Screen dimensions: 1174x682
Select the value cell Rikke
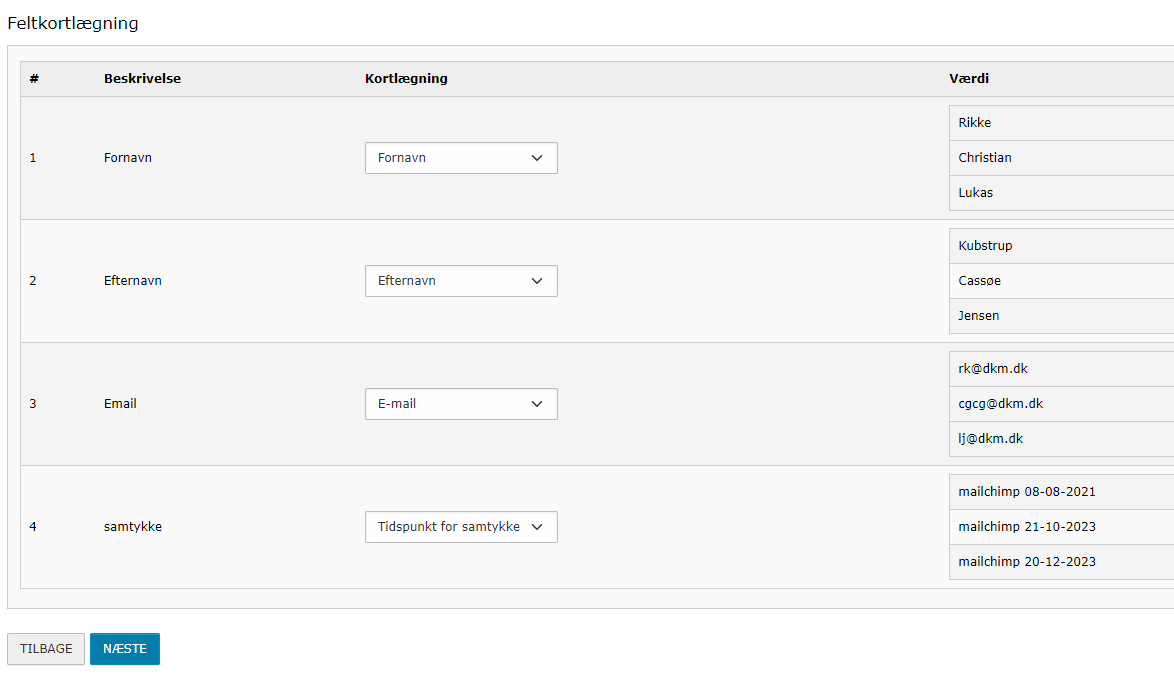(975, 123)
